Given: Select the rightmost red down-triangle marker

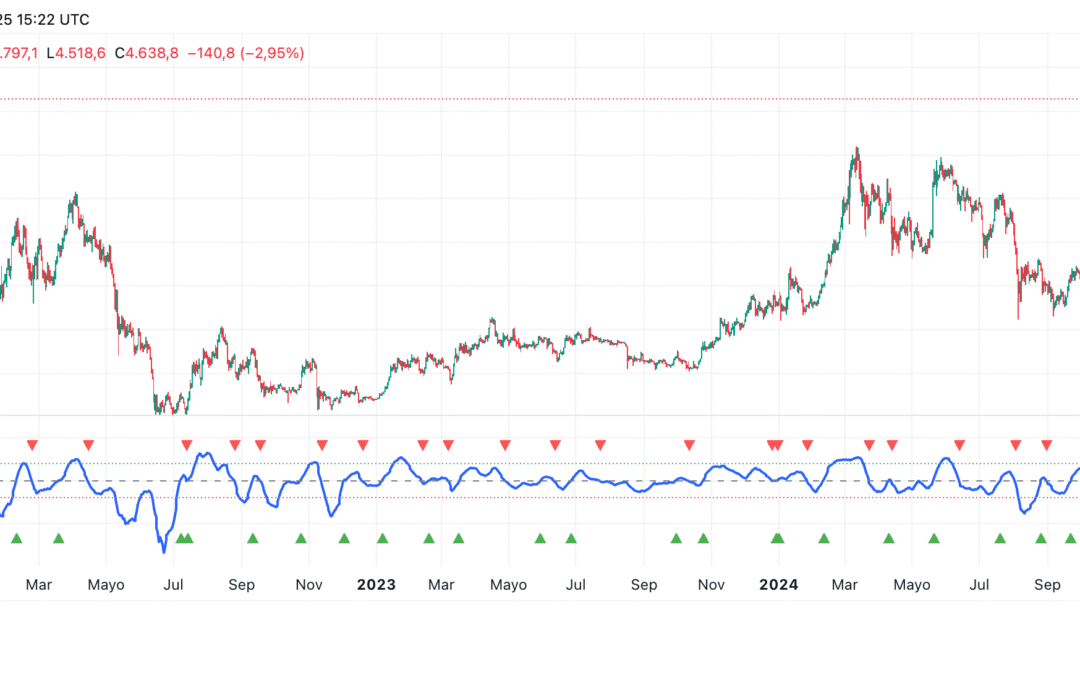Looking at the screenshot, I should [1046, 444].
